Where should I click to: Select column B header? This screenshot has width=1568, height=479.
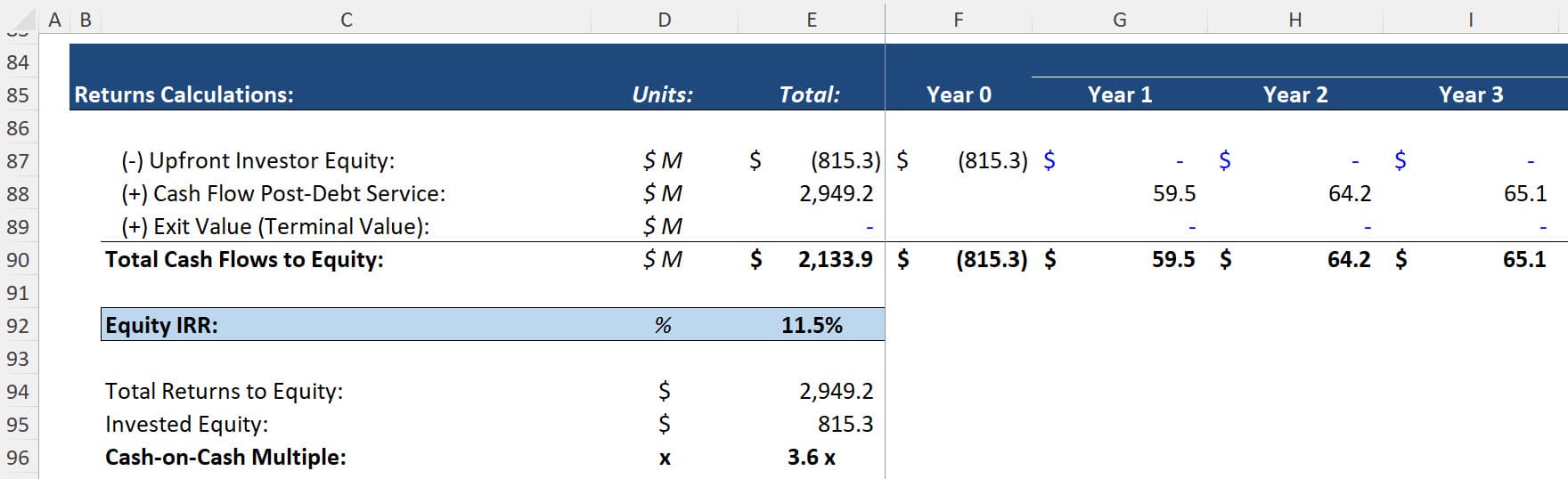click(x=86, y=20)
